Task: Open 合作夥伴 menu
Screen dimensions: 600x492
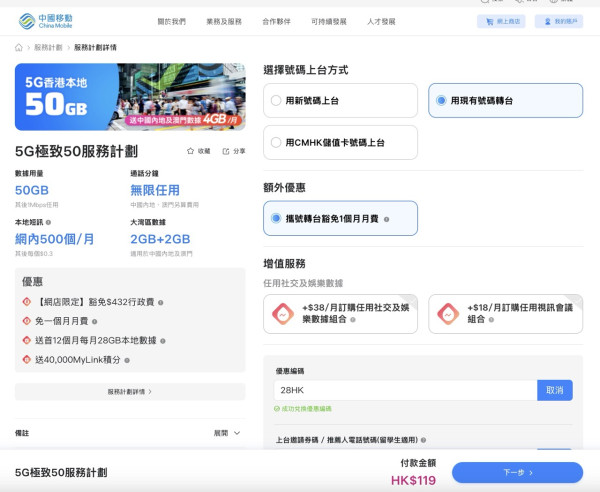Action: 276,22
